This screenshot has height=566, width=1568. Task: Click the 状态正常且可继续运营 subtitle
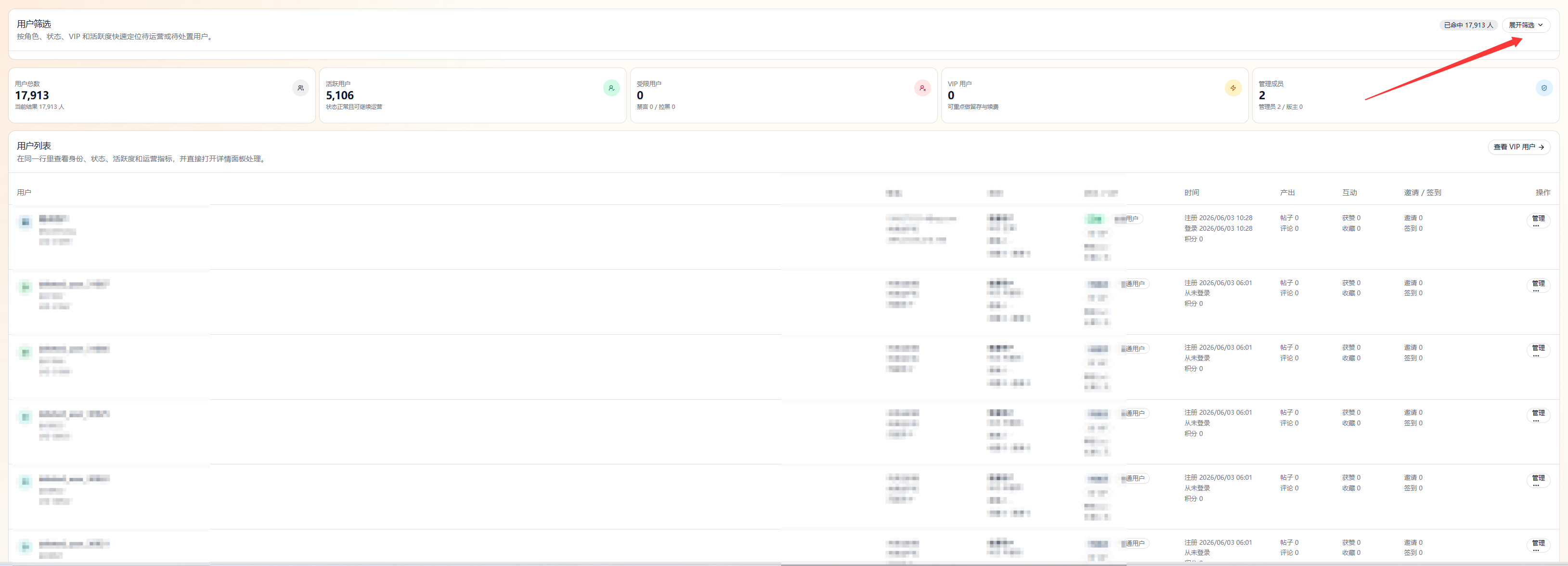[x=354, y=106]
